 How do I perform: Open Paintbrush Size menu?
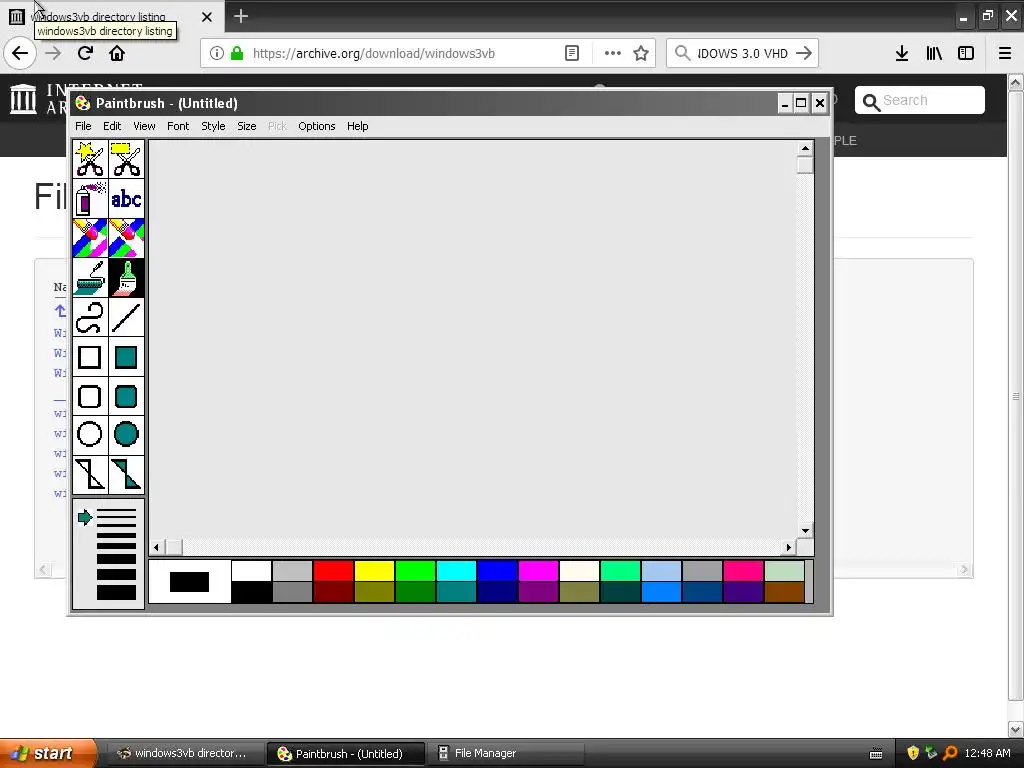(247, 126)
